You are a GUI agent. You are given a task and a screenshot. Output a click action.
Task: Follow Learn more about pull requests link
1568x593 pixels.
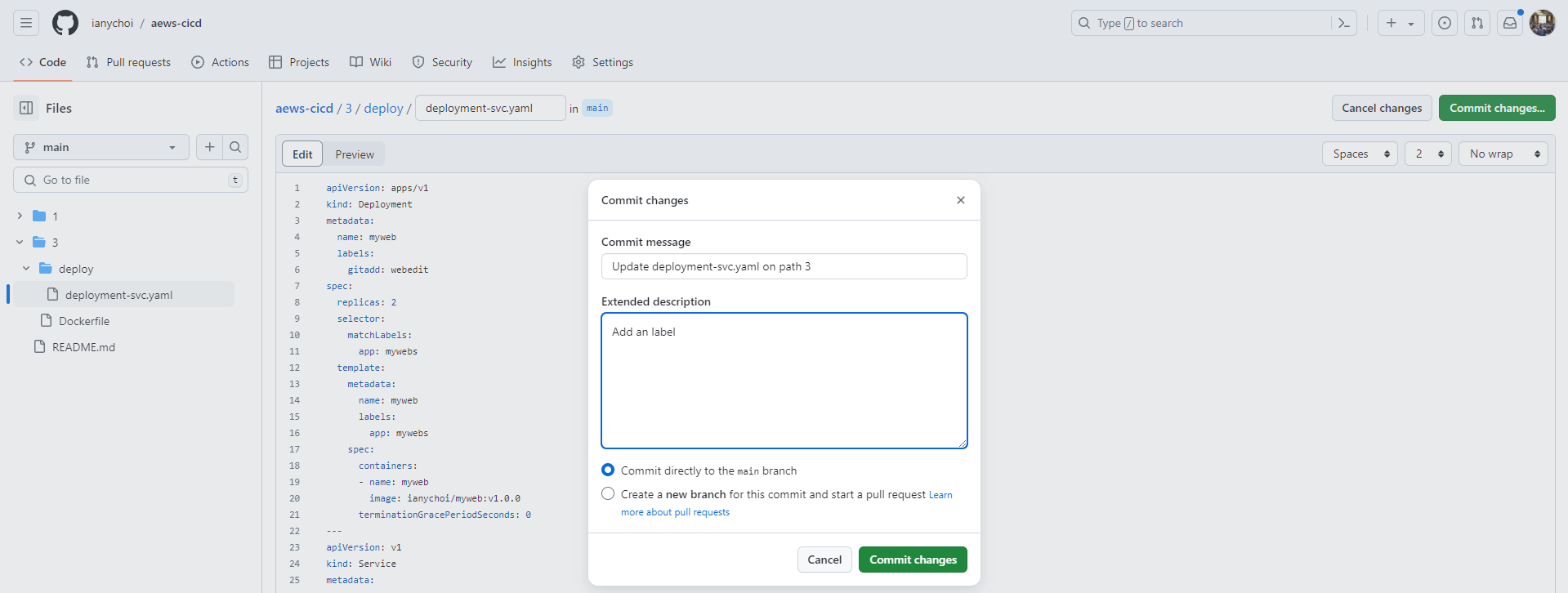[675, 512]
